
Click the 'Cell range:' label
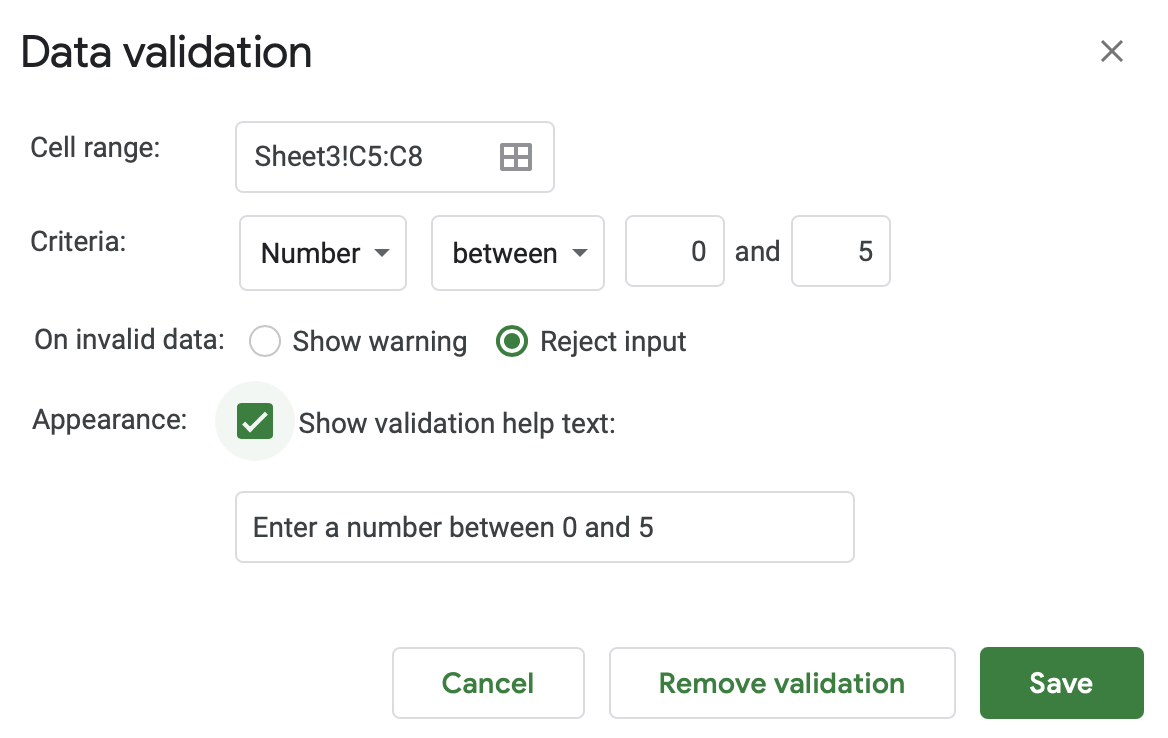95,148
